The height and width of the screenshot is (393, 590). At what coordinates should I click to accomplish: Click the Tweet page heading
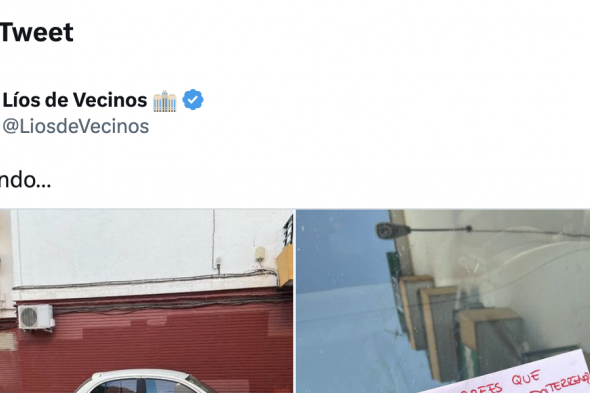coord(36,32)
